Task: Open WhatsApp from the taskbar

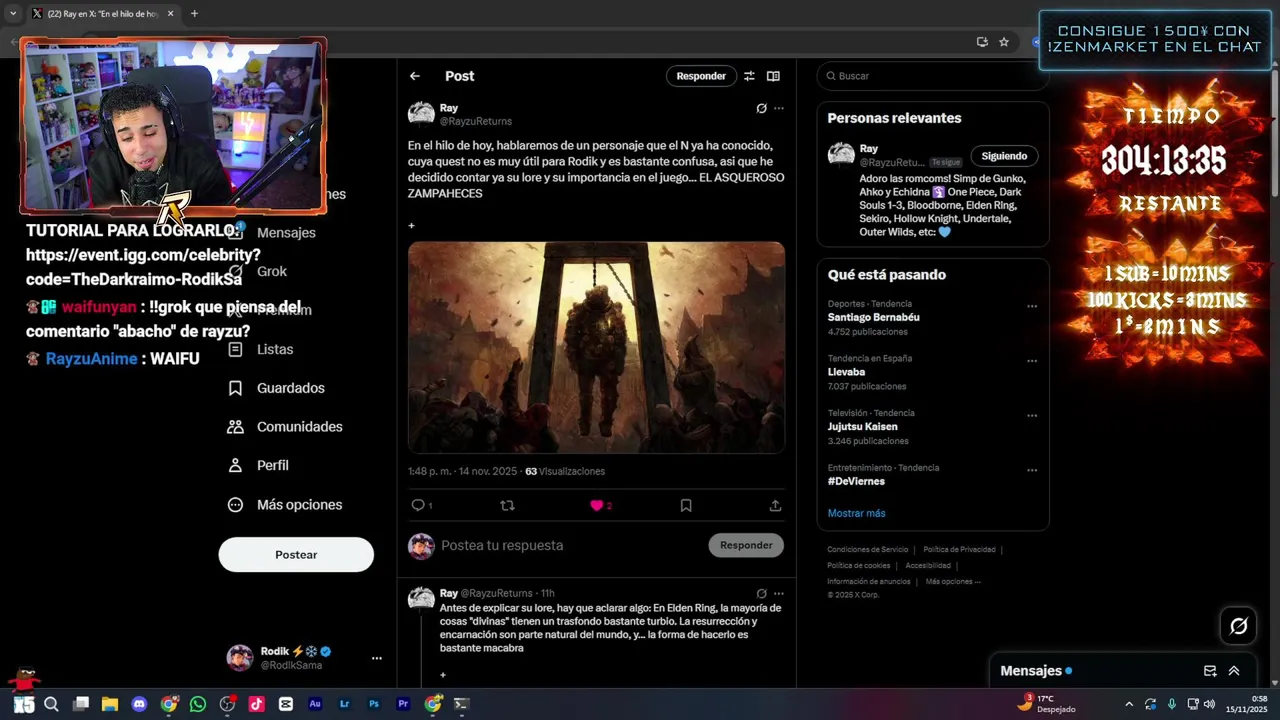Action: [x=198, y=704]
